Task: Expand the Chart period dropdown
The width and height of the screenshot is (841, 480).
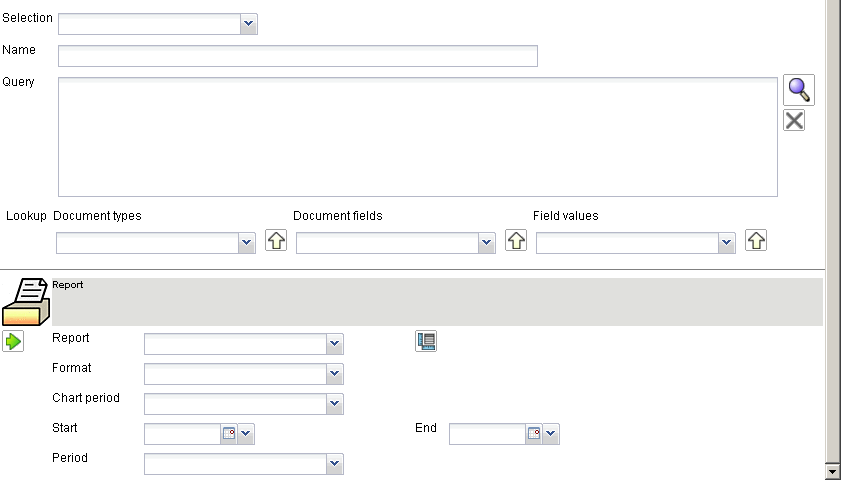Action: pos(335,404)
